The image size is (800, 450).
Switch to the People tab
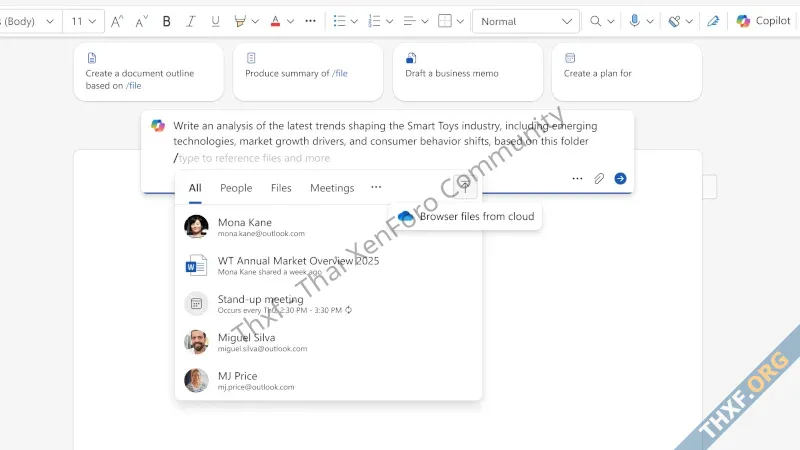point(236,188)
